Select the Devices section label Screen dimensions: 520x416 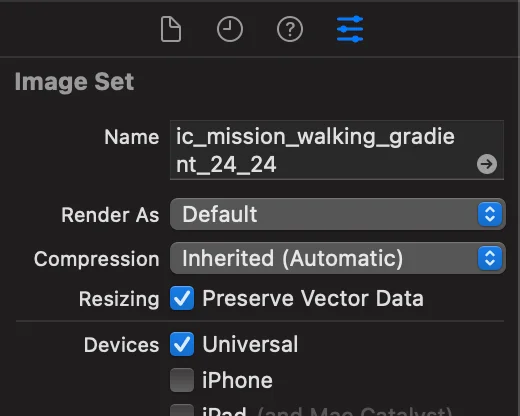pos(121,345)
